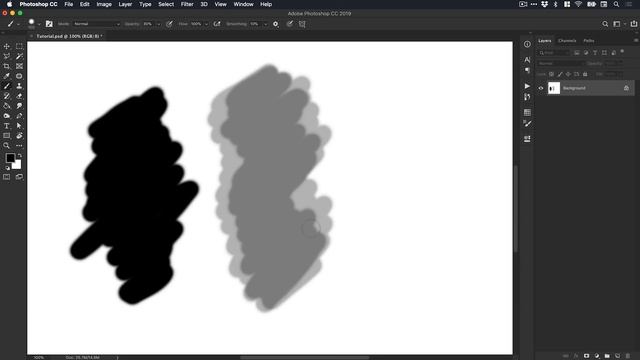Select the Crop tool
The image size is (640, 360).
click(7, 66)
